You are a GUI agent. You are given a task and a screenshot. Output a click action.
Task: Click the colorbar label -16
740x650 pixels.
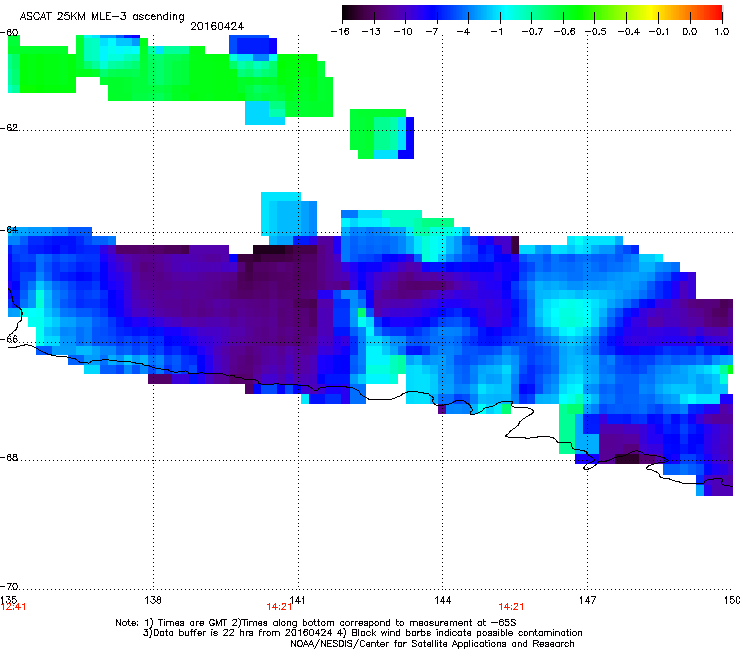(x=340, y=32)
